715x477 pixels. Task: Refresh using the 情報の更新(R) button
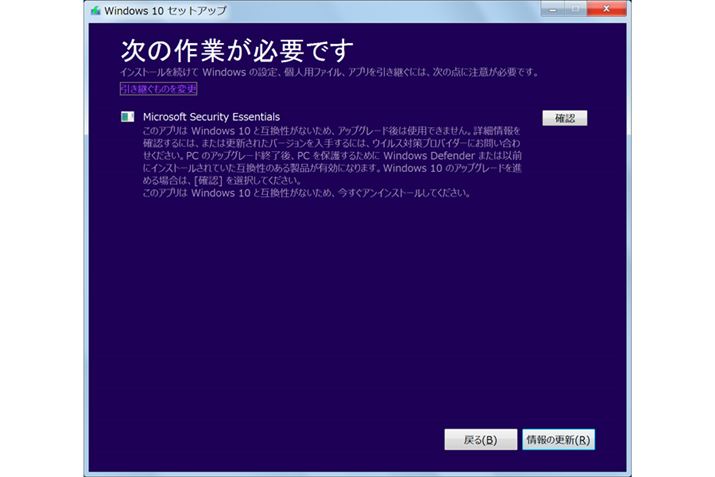click(559, 440)
